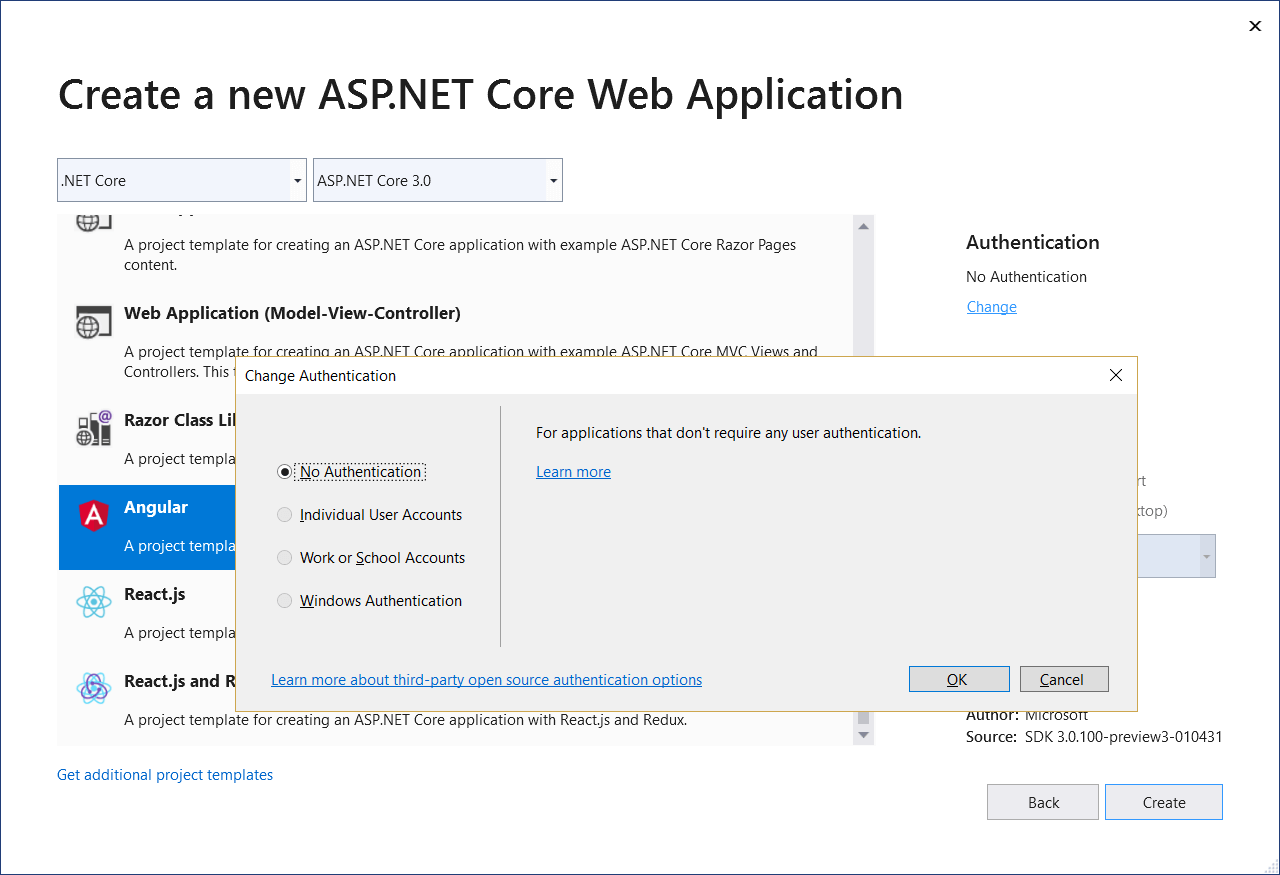Click the Create button
The width and height of the screenshot is (1280, 875).
point(1163,801)
